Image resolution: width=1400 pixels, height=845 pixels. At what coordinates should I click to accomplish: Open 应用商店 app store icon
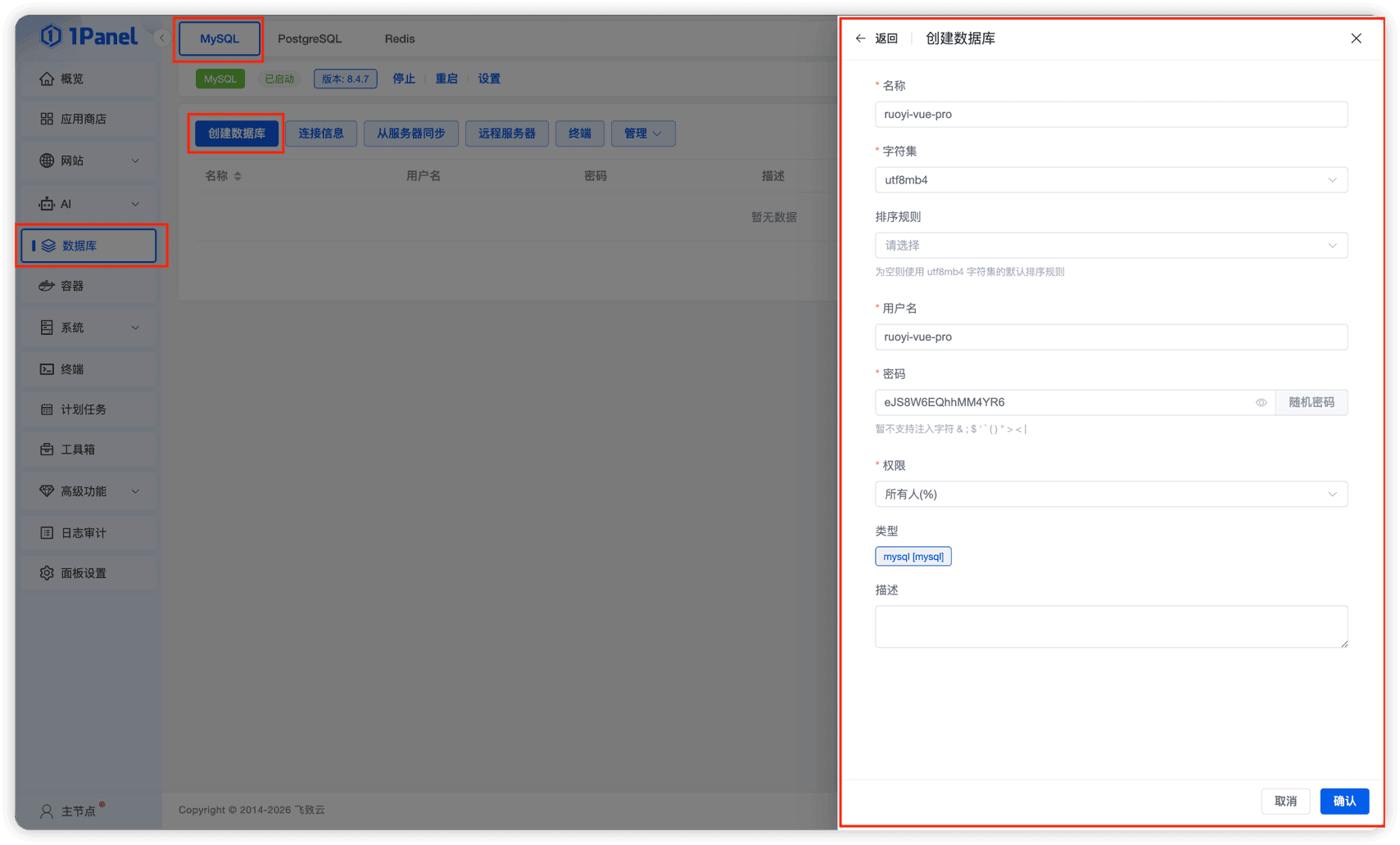click(x=47, y=119)
